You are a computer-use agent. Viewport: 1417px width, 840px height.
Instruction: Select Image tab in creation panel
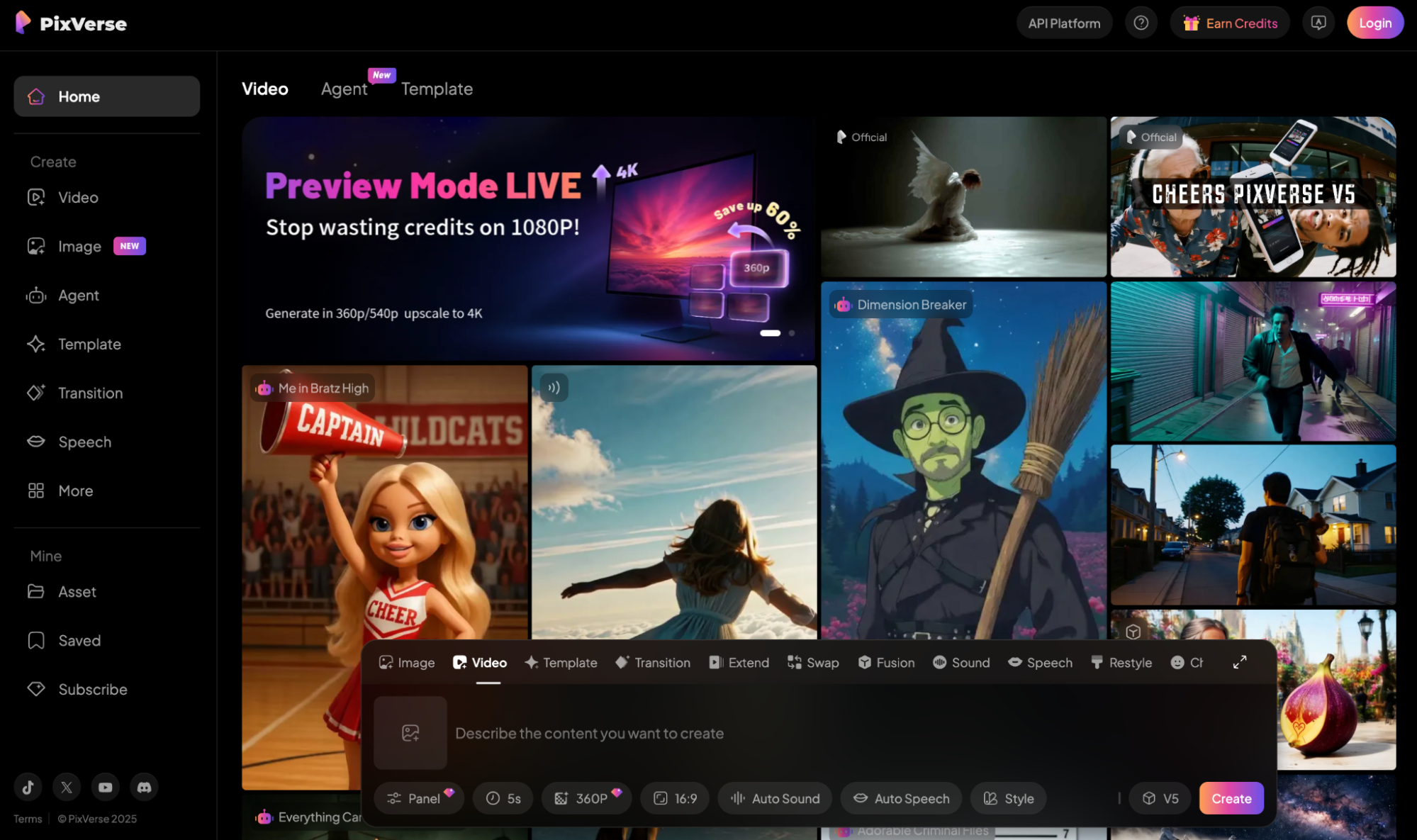407,662
